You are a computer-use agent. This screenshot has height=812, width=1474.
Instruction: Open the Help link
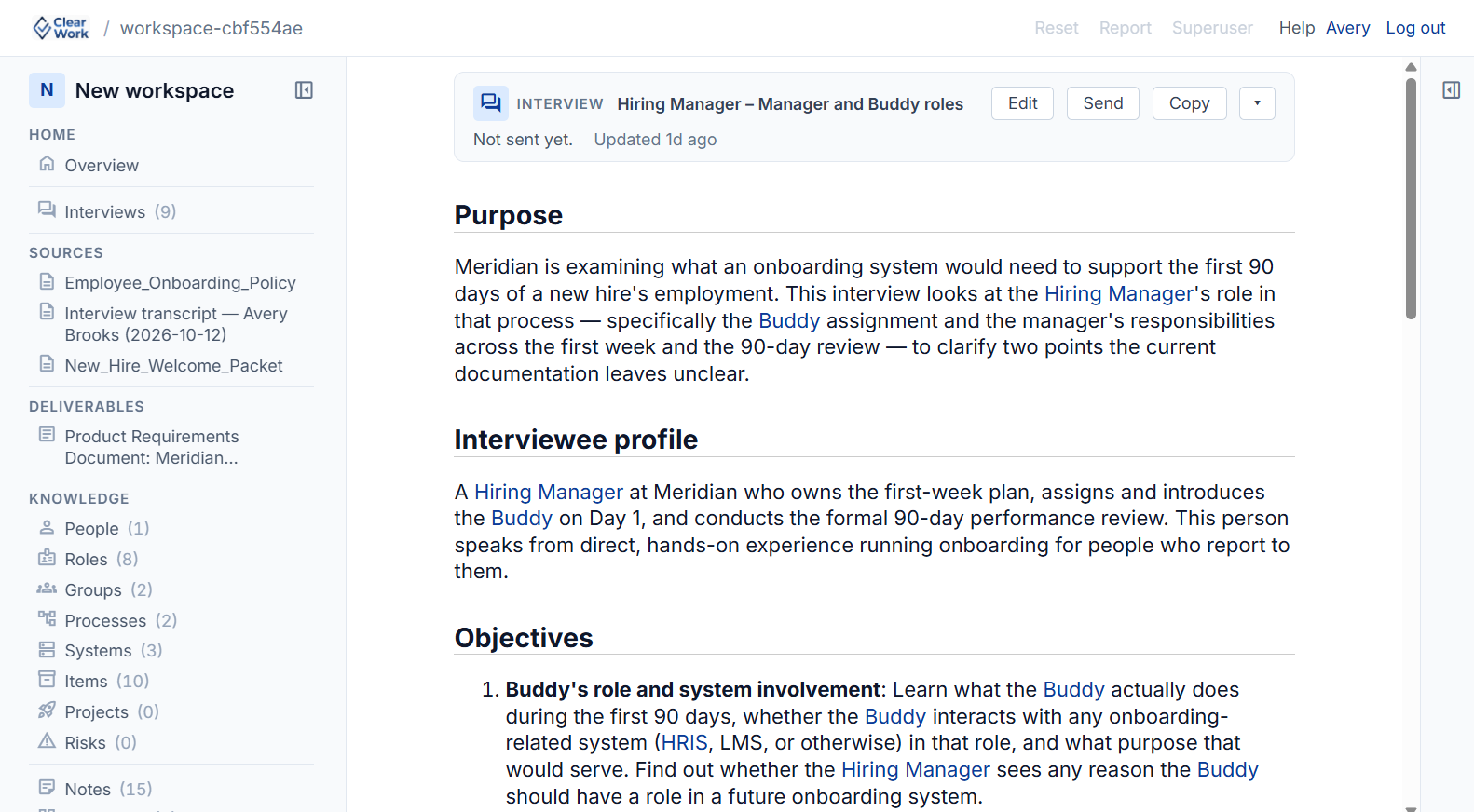1296,28
